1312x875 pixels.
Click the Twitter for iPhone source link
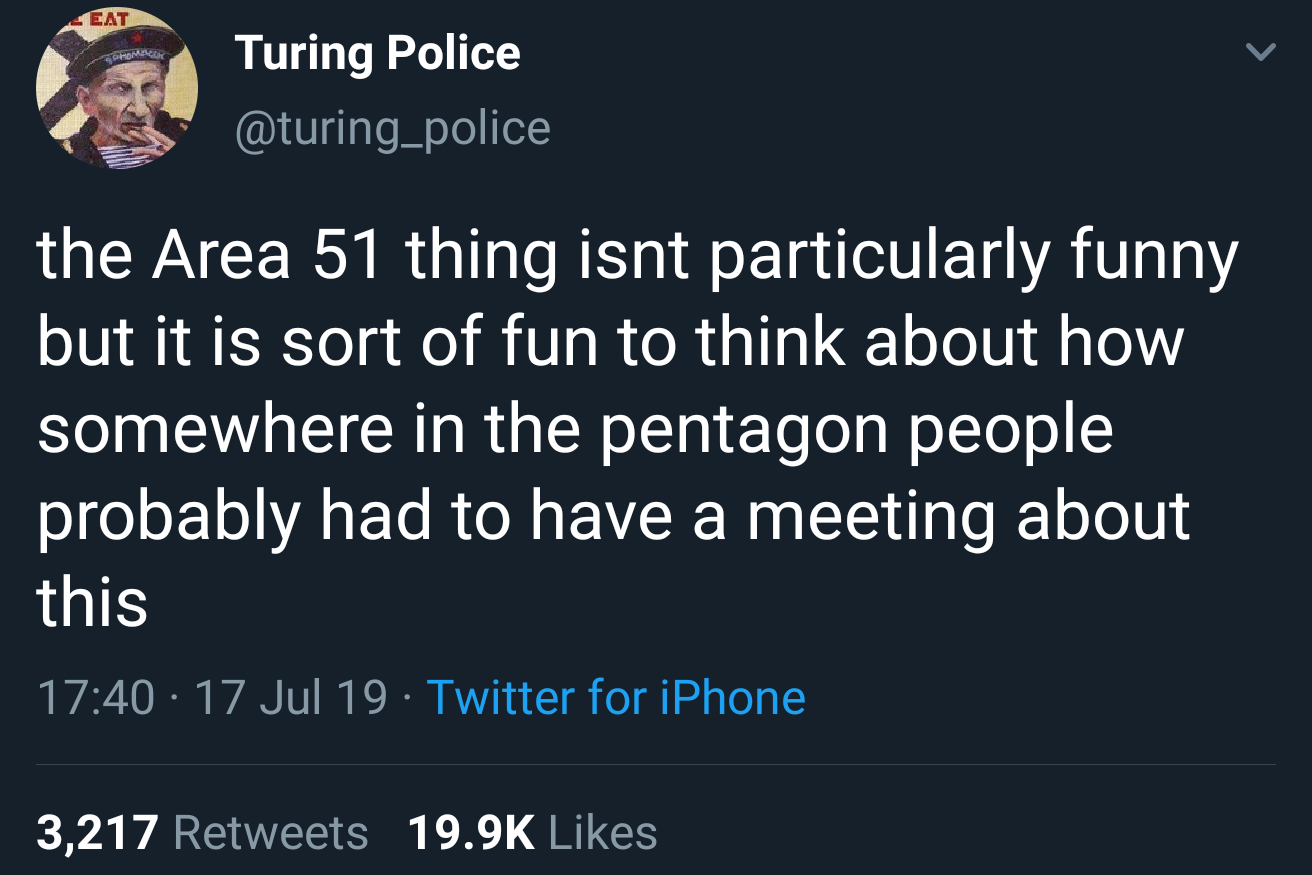[616, 697]
